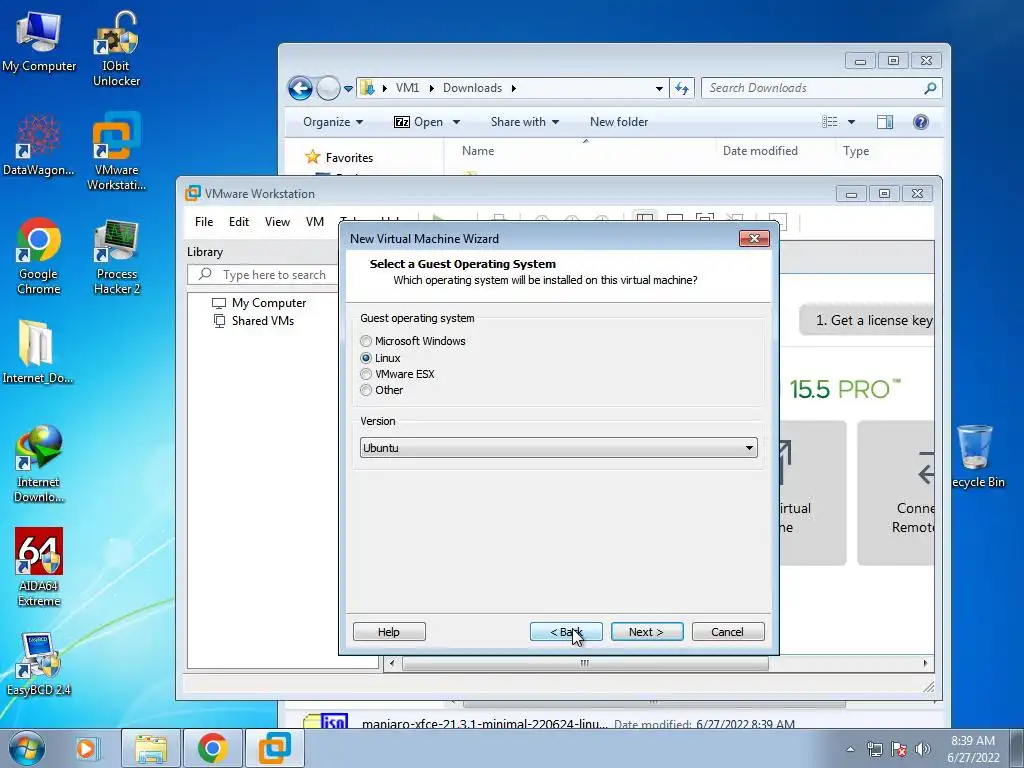Open the Ubuntu version dropdown
The image size is (1024, 768).
click(x=558, y=448)
